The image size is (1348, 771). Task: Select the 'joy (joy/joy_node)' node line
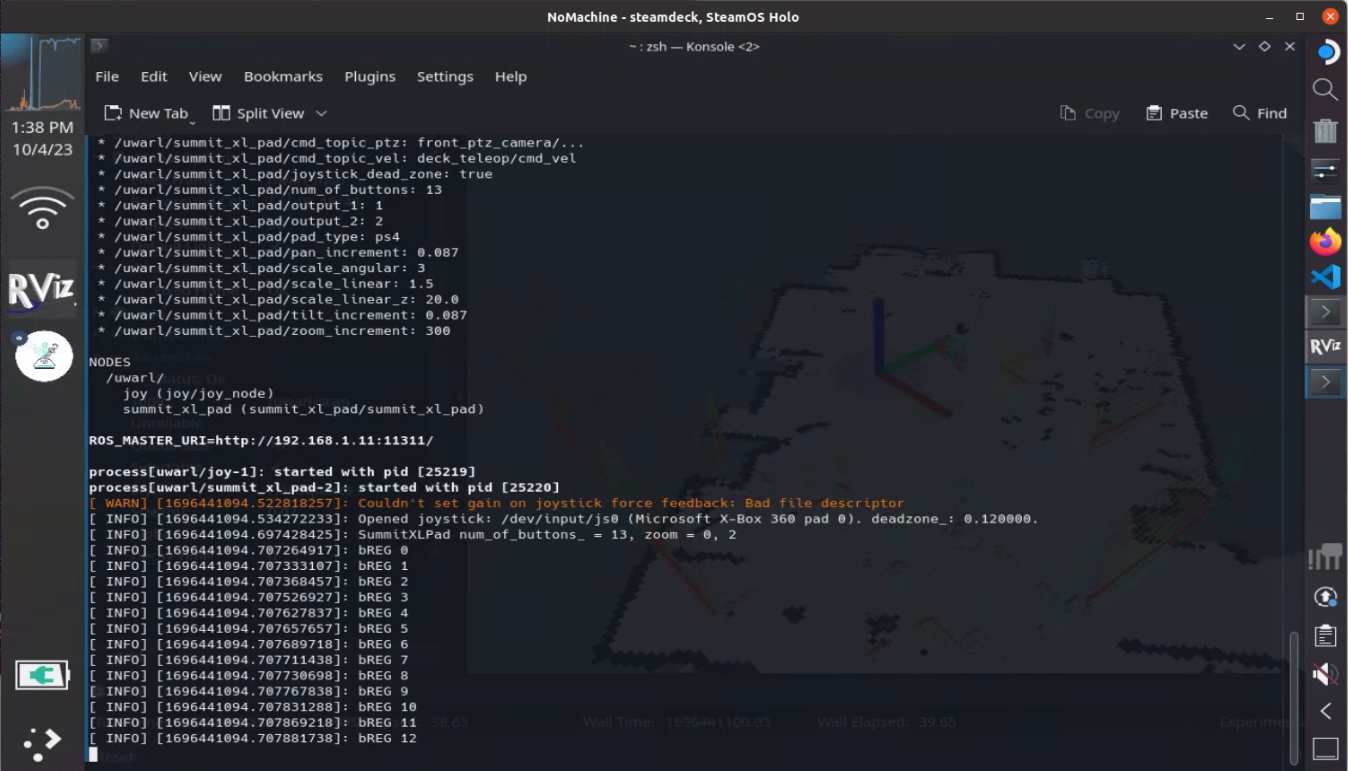pyautogui.click(x=198, y=394)
